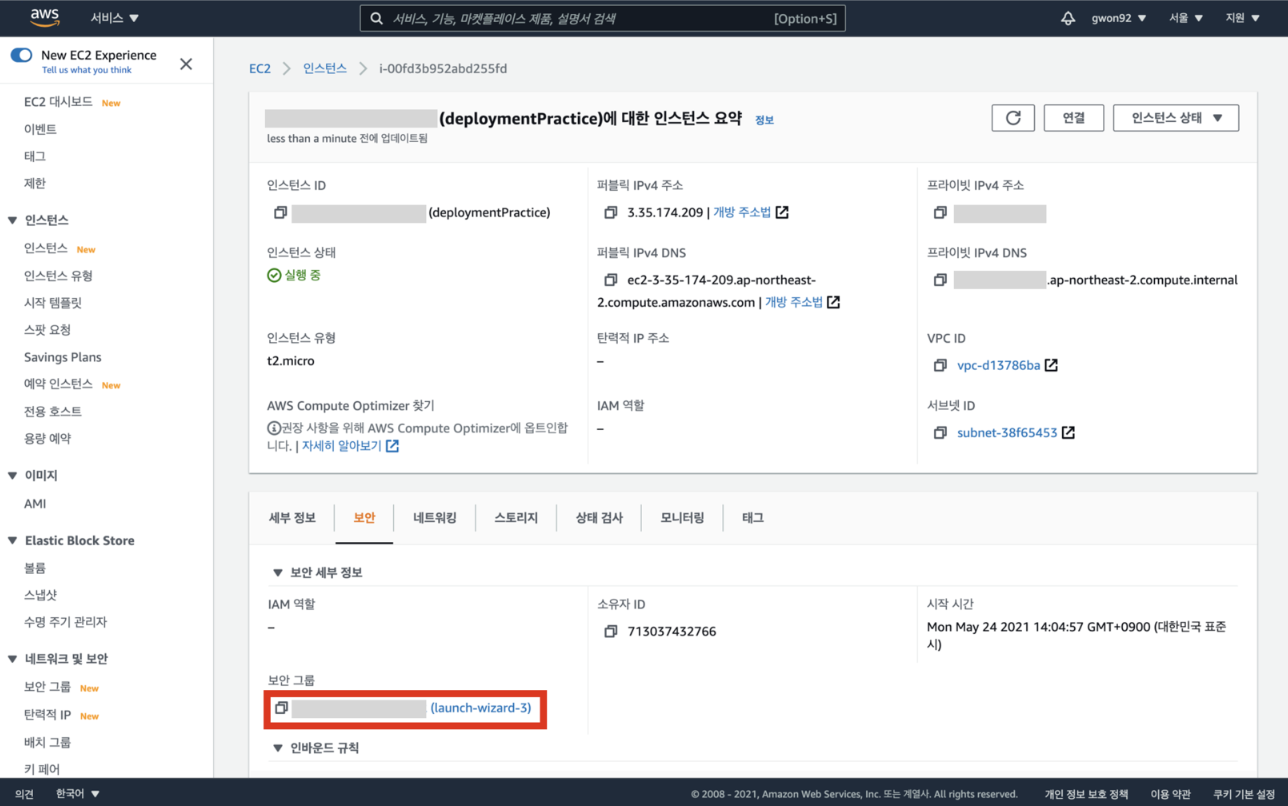The height and width of the screenshot is (806, 1288).
Task: Copy the VPC ID vpc-d13786ba
Action: pos(940,366)
